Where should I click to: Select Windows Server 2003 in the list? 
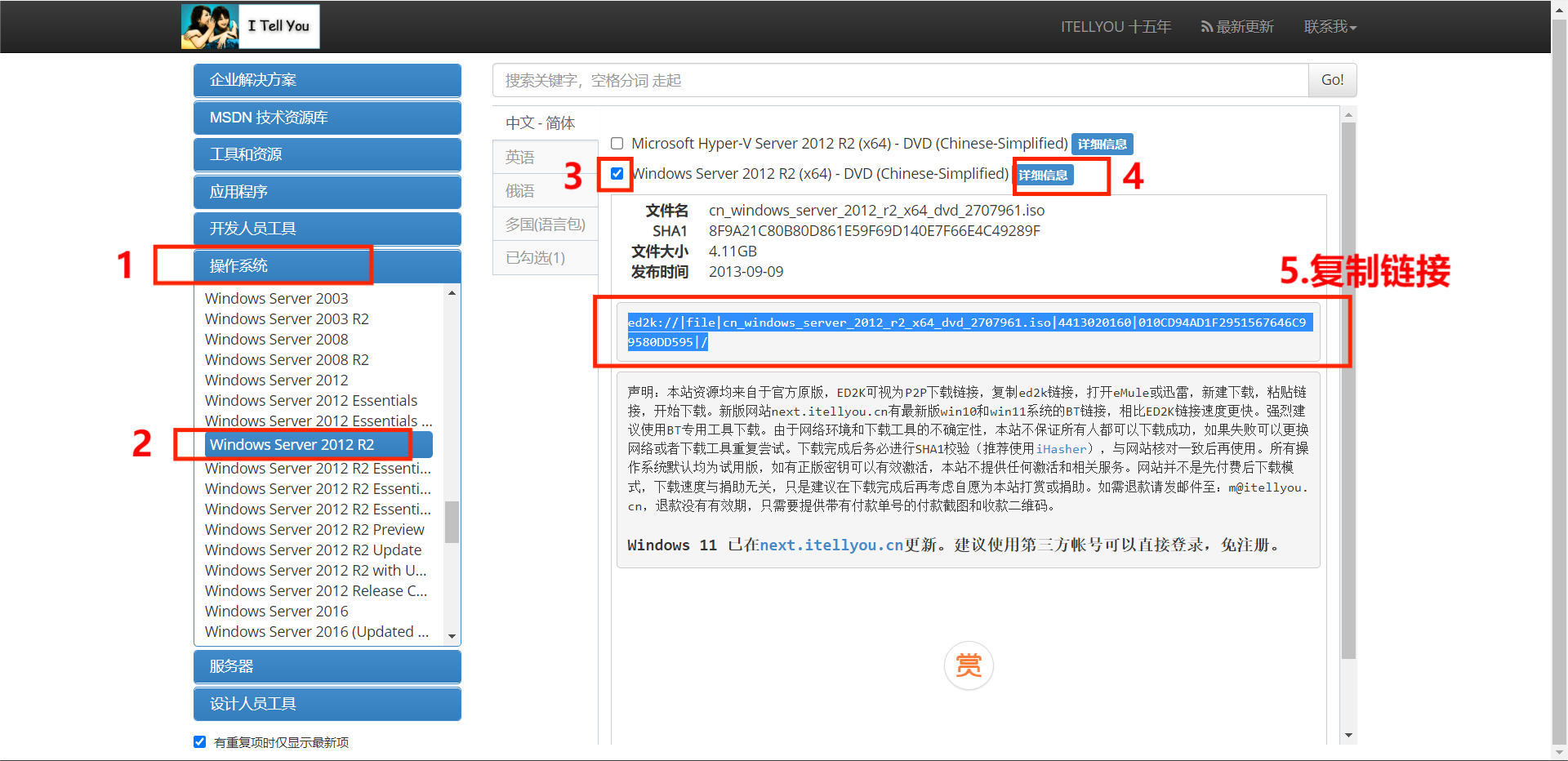[x=277, y=298]
